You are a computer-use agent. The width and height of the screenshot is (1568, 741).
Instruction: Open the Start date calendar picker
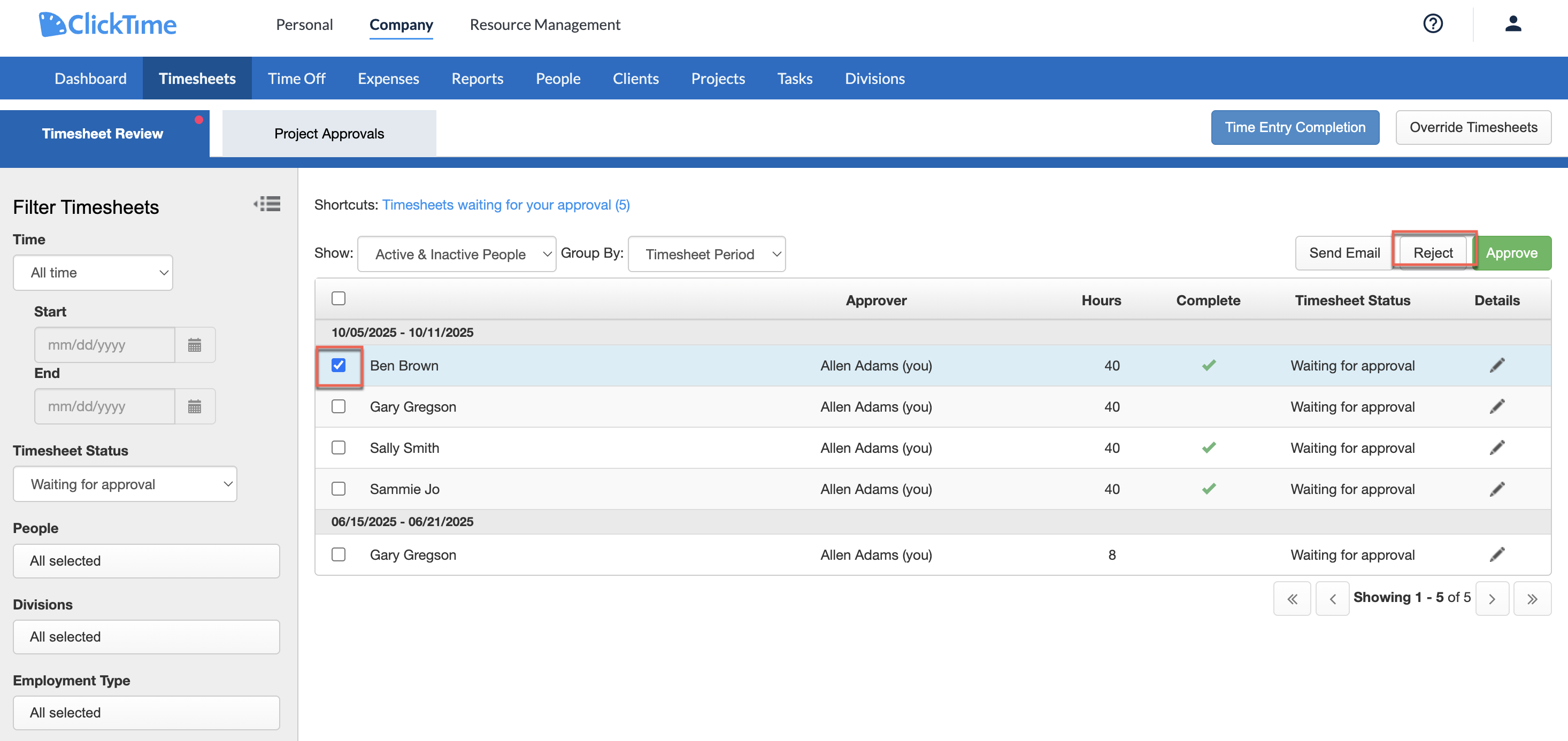(x=195, y=344)
